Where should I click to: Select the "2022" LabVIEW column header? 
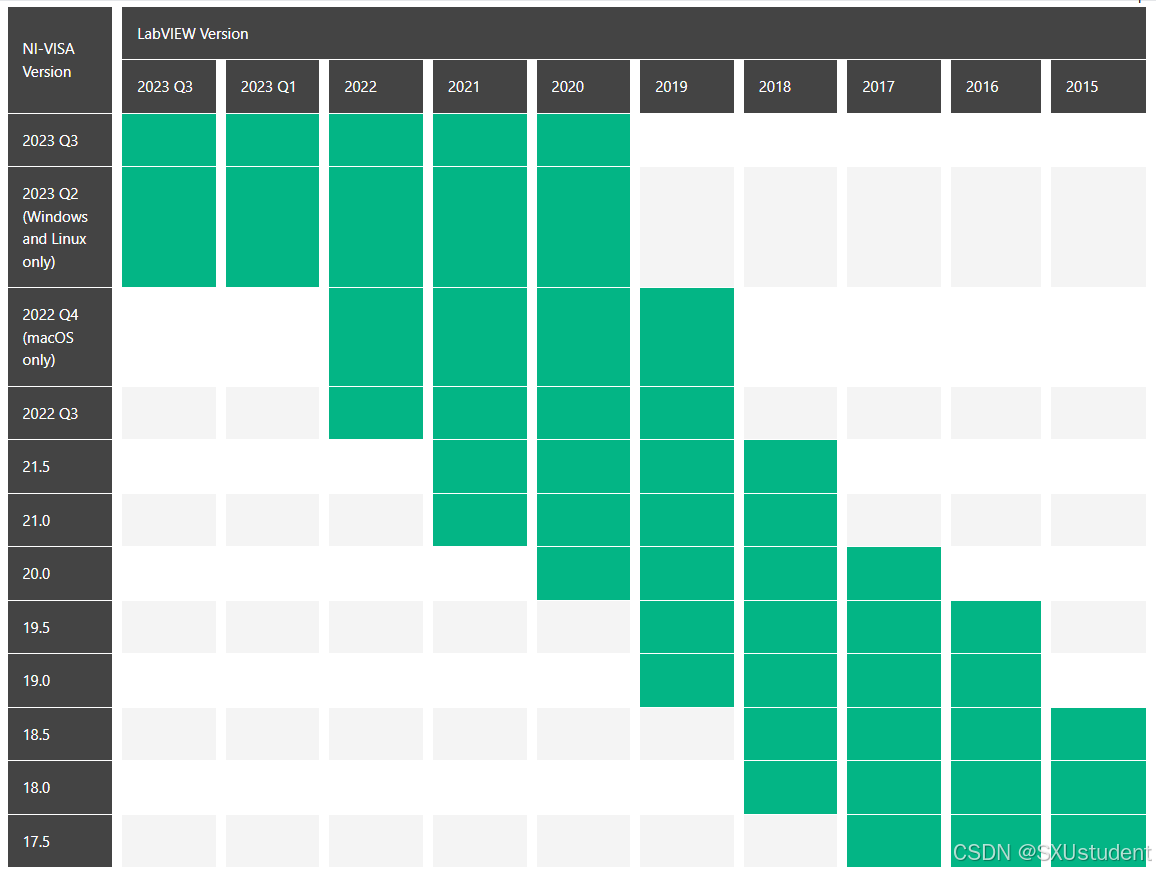[x=376, y=86]
